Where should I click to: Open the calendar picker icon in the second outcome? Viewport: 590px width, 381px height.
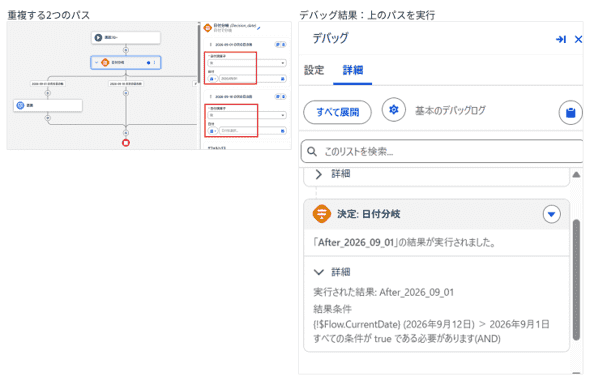click(x=282, y=131)
